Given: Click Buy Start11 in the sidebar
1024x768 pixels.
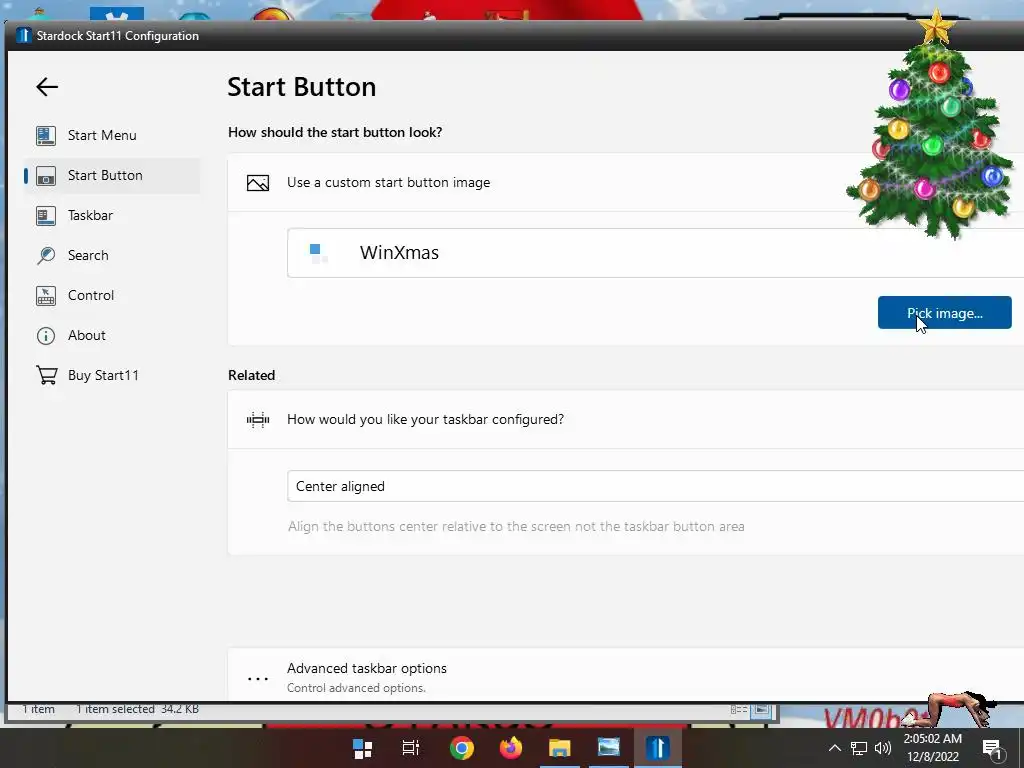Looking at the screenshot, I should pos(112,376).
